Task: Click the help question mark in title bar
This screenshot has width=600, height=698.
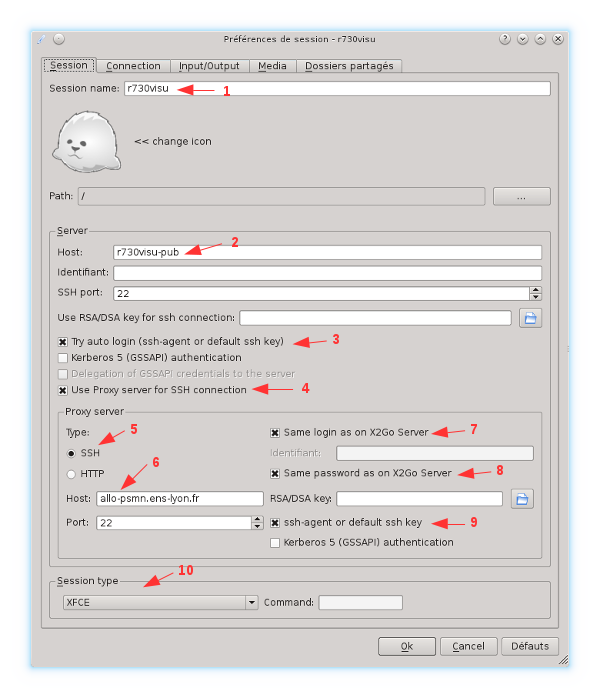Action: pos(505,39)
